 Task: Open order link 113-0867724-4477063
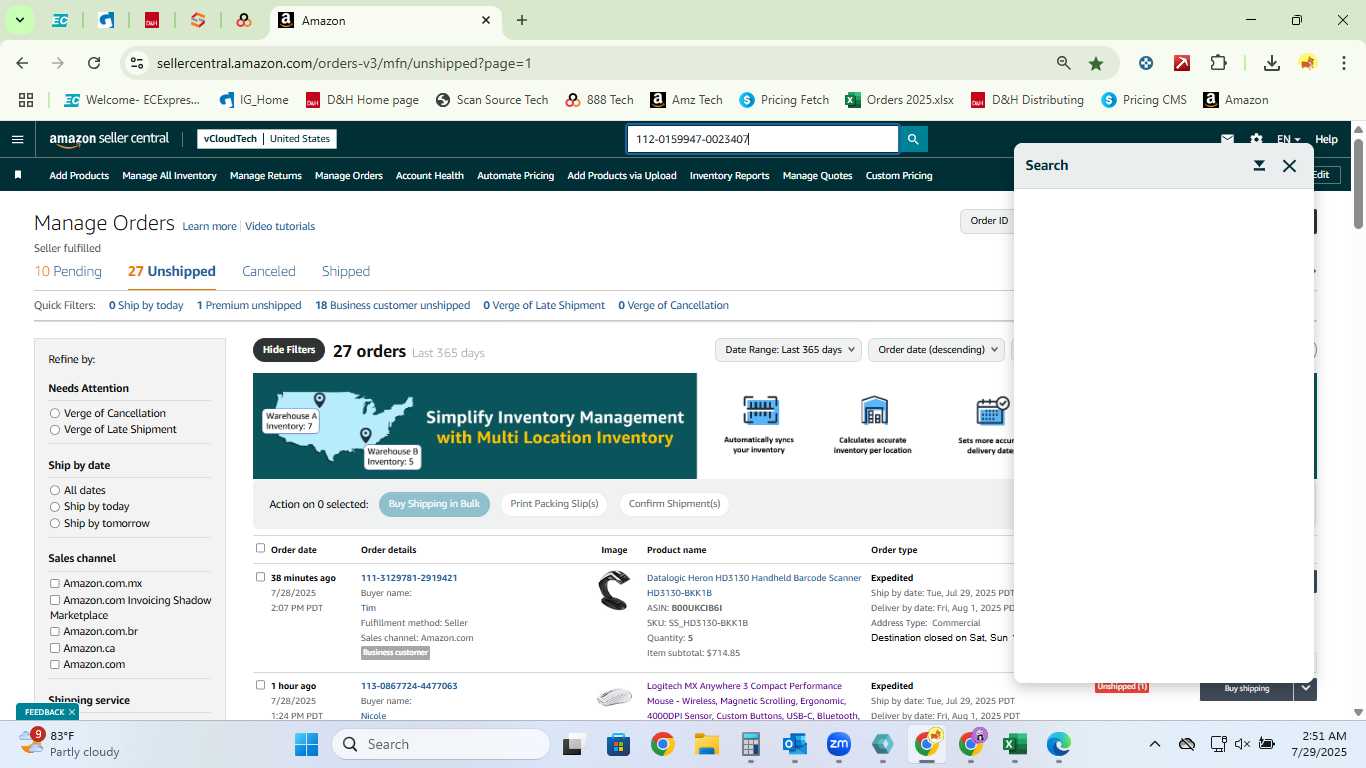point(409,686)
